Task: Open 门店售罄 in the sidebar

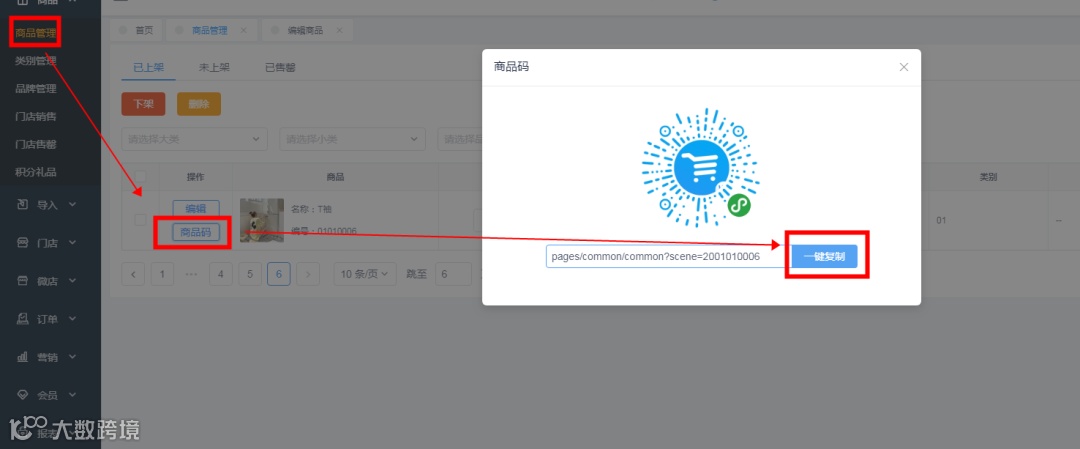Action: point(35,144)
